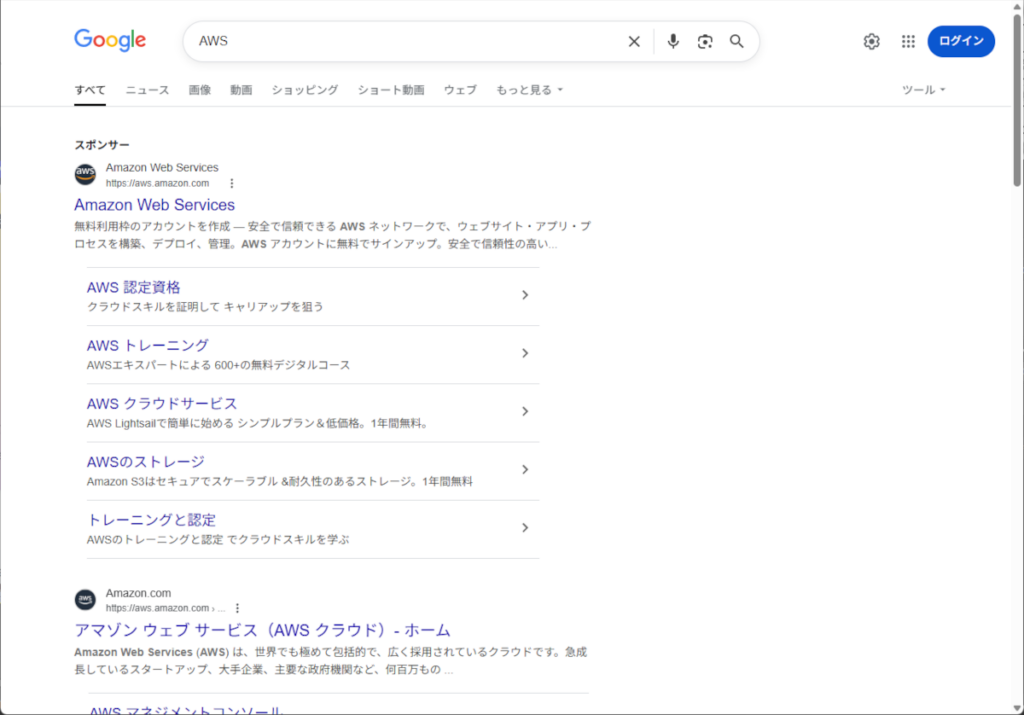
Task: Open アマゾン ウェブ サービス (AWS クラウド) - ホーム result
Action: coord(263,630)
